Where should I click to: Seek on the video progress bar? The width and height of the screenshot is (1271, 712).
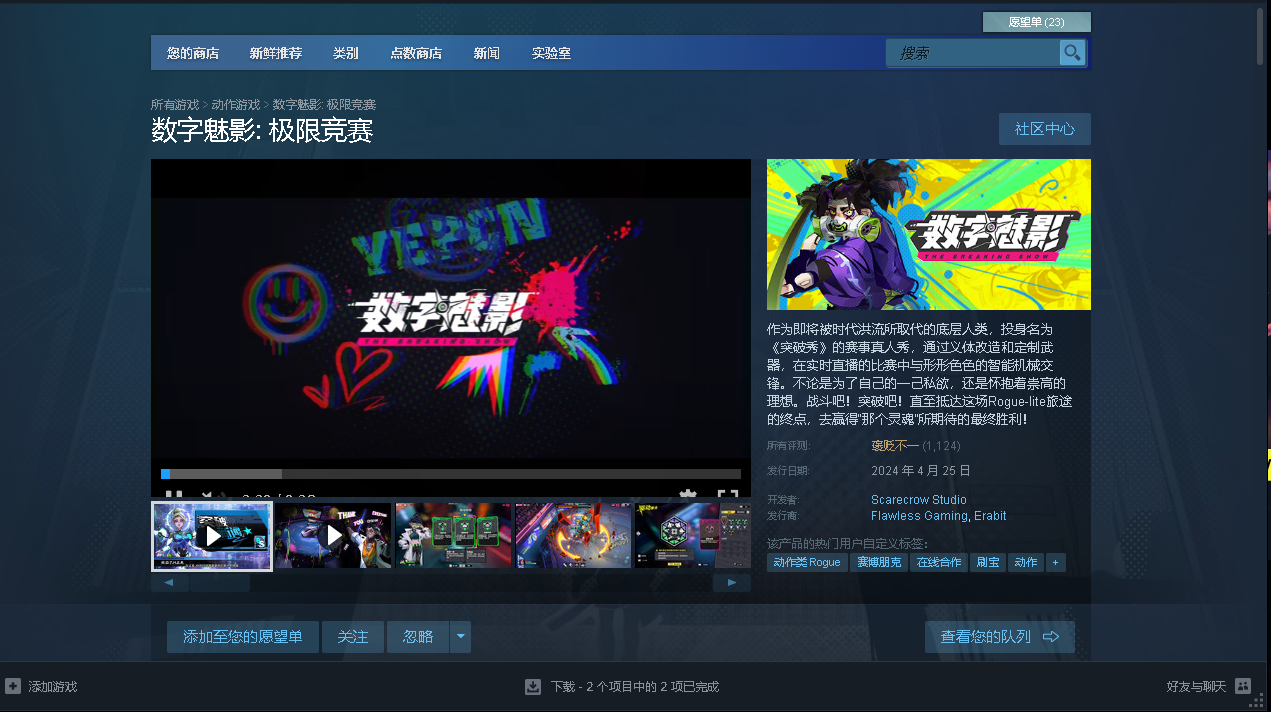coord(450,474)
